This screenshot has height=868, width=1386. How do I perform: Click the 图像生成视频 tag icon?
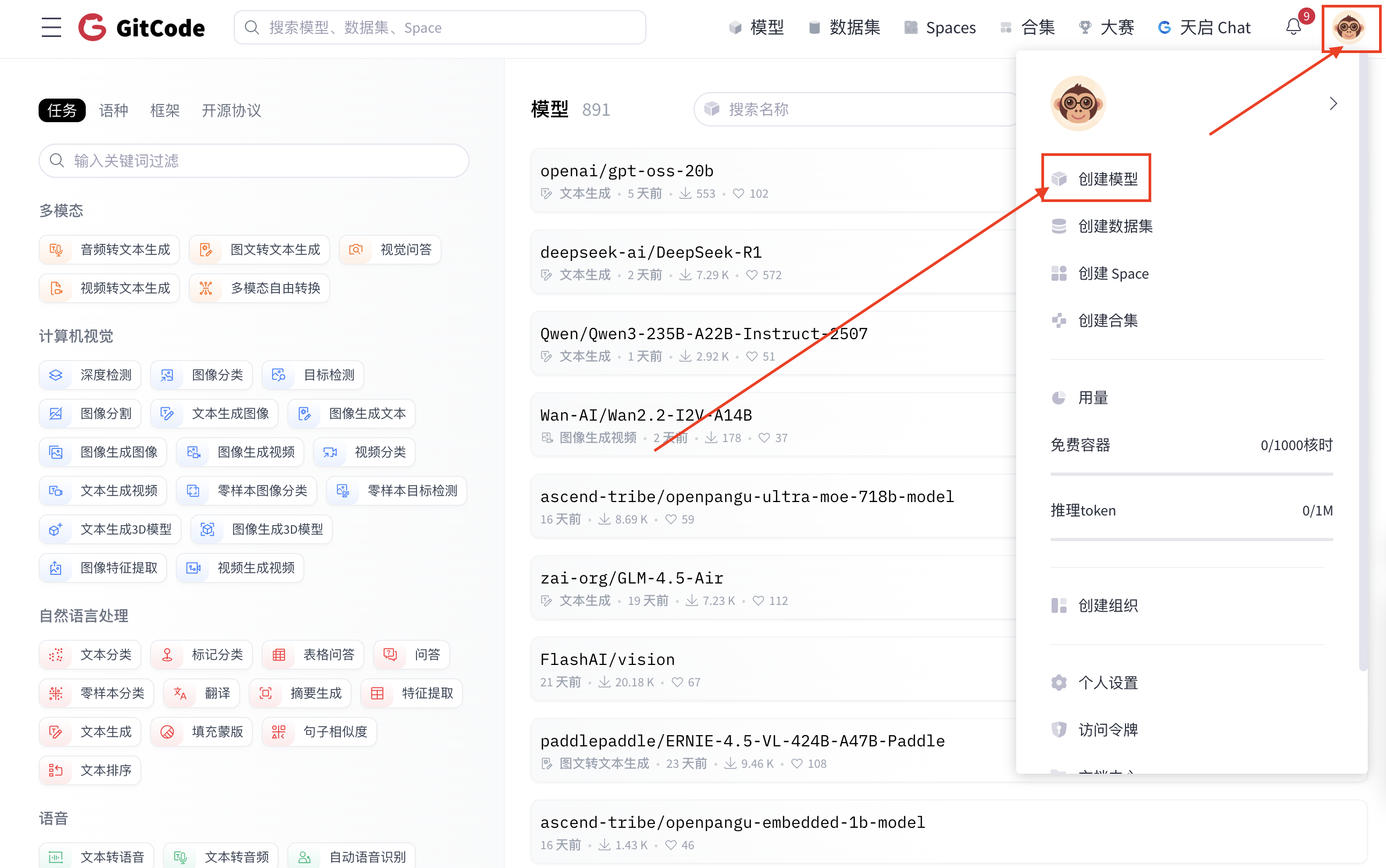click(193, 452)
